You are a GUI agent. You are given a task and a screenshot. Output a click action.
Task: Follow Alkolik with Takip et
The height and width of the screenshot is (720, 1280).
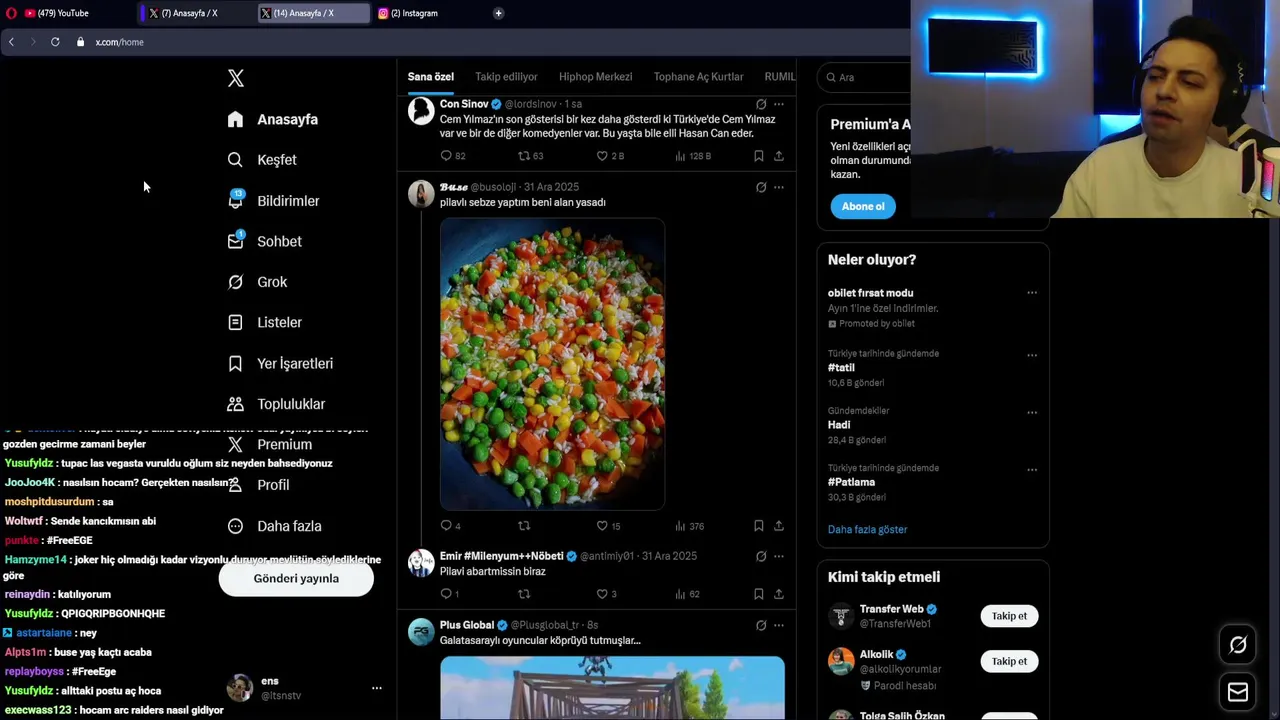(x=1009, y=661)
